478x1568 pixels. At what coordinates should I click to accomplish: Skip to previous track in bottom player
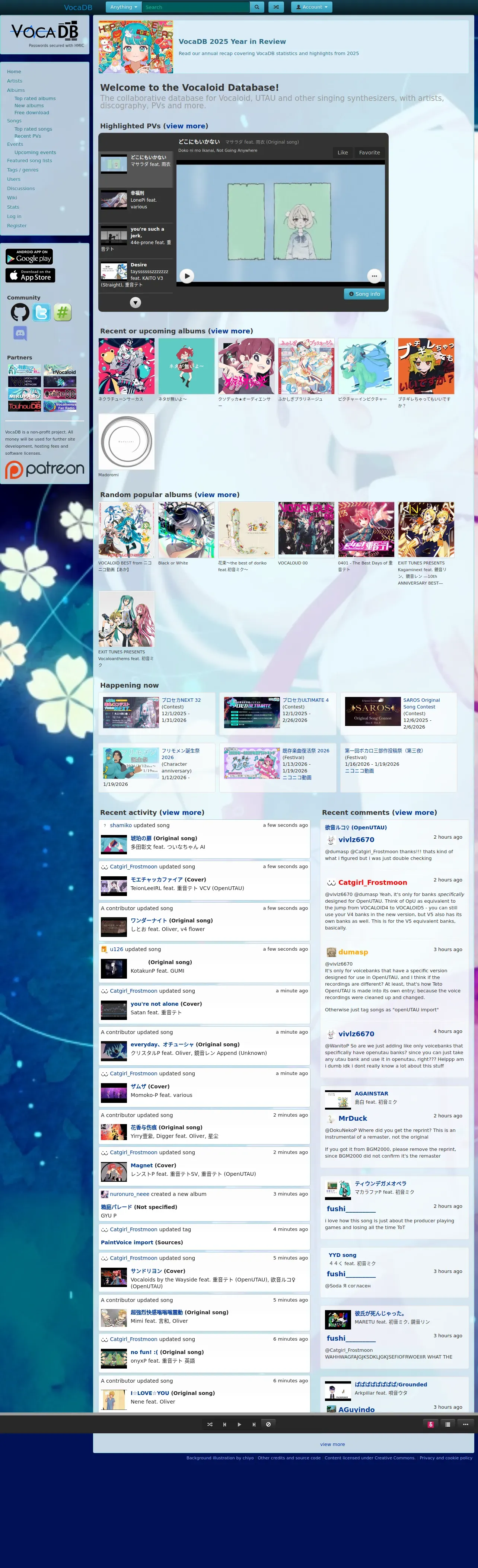pyautogui.click(x=225, y=1424)
